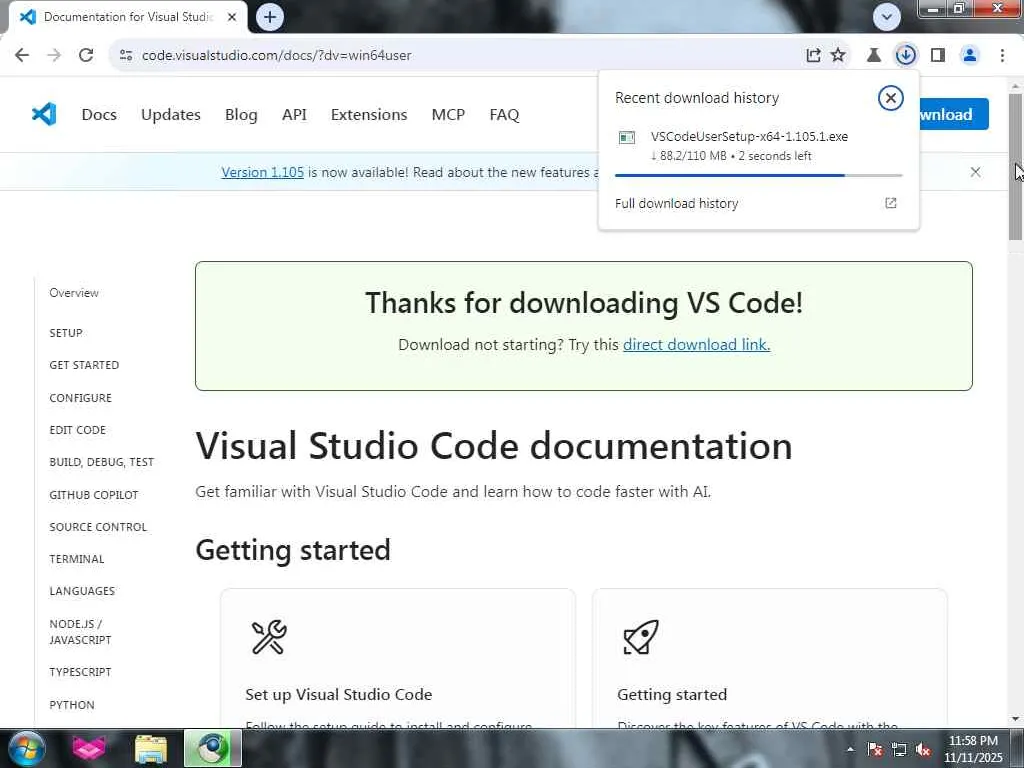Image resolution: width=1024 pixels, height=768 pixels.
Task: Close the Documentation for Visual Studio tab
Action: [232, 17]
